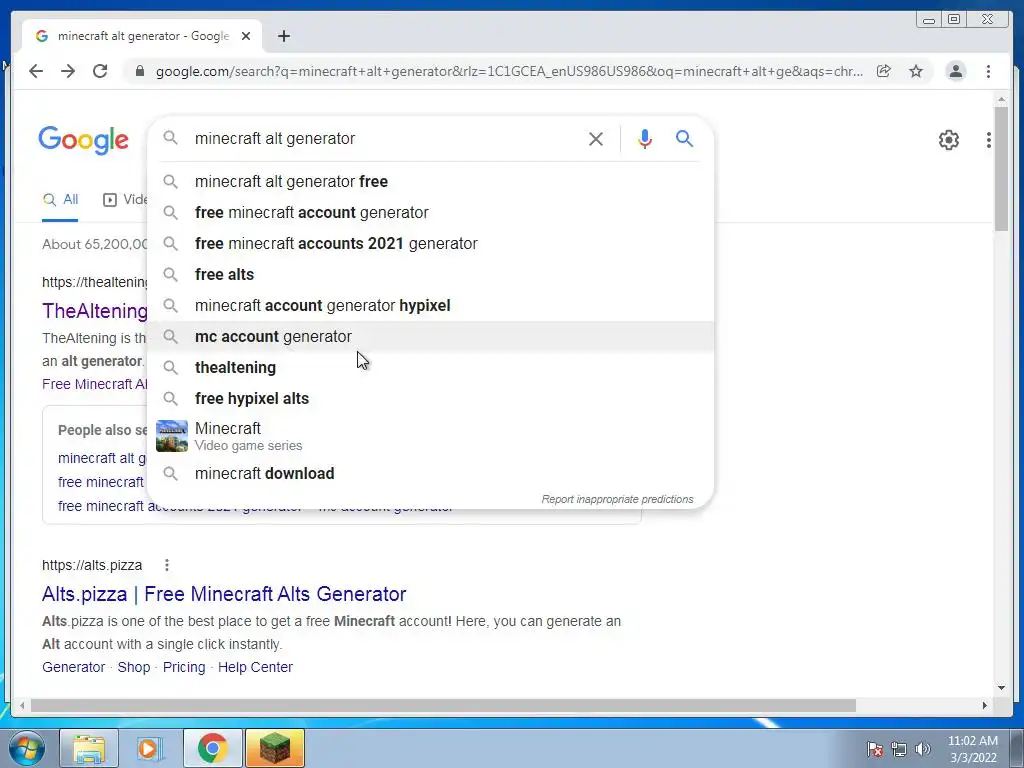Open the Chrome profile avatar menu

956,71
